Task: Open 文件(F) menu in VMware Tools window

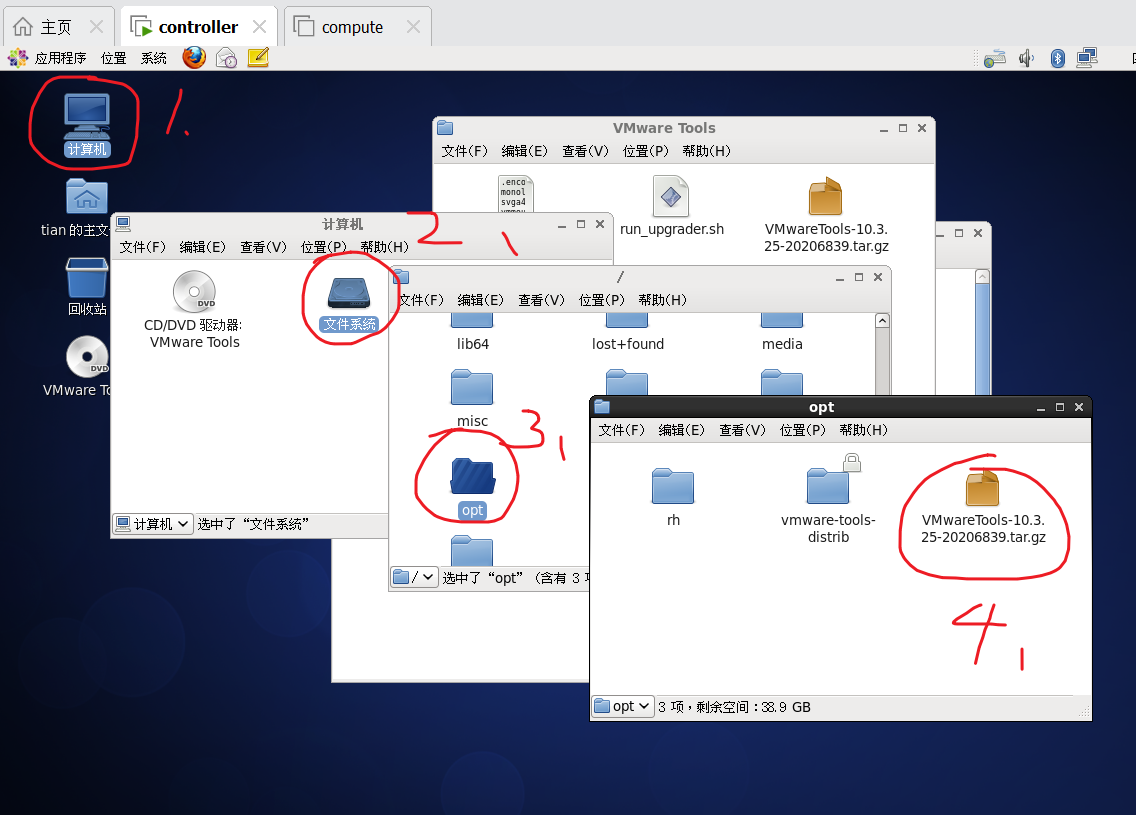Action: point(464,151)
